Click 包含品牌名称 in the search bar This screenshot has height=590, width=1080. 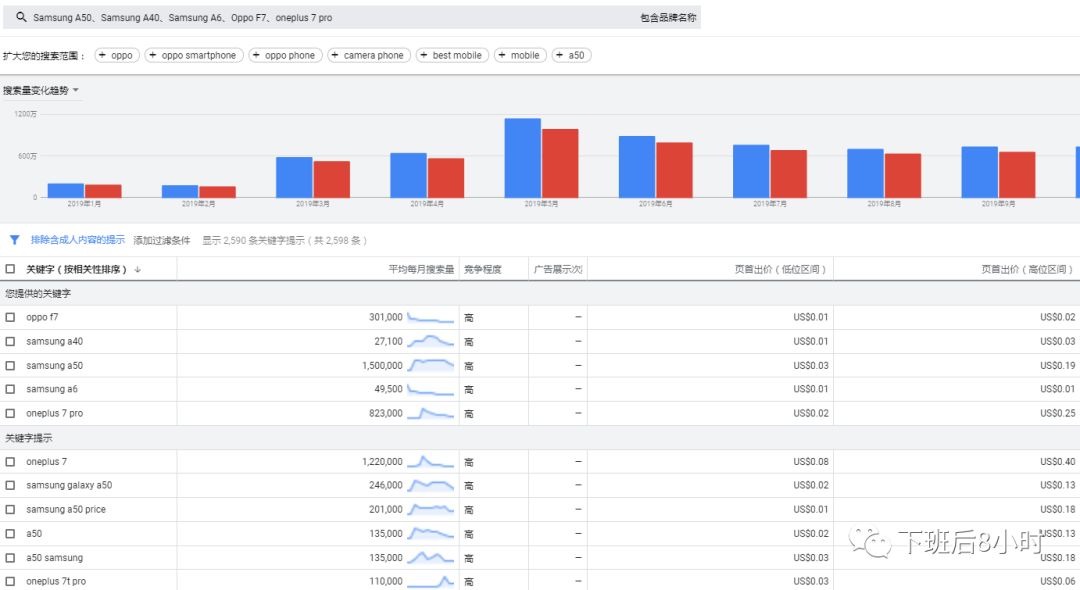(668, 17)
